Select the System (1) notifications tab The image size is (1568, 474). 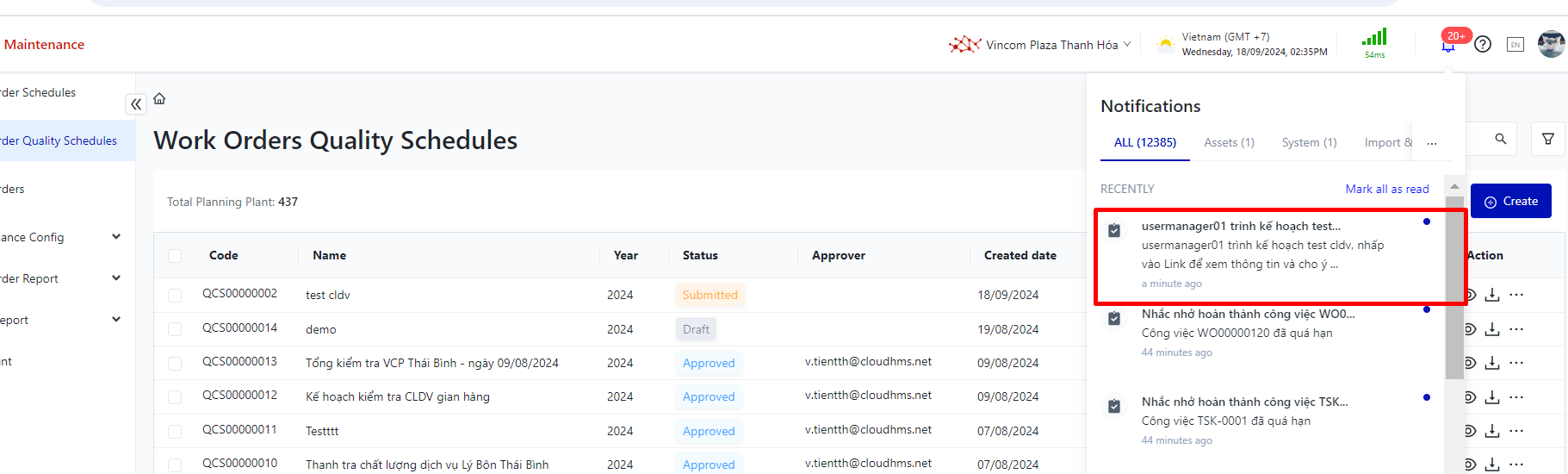point(1309,142)
